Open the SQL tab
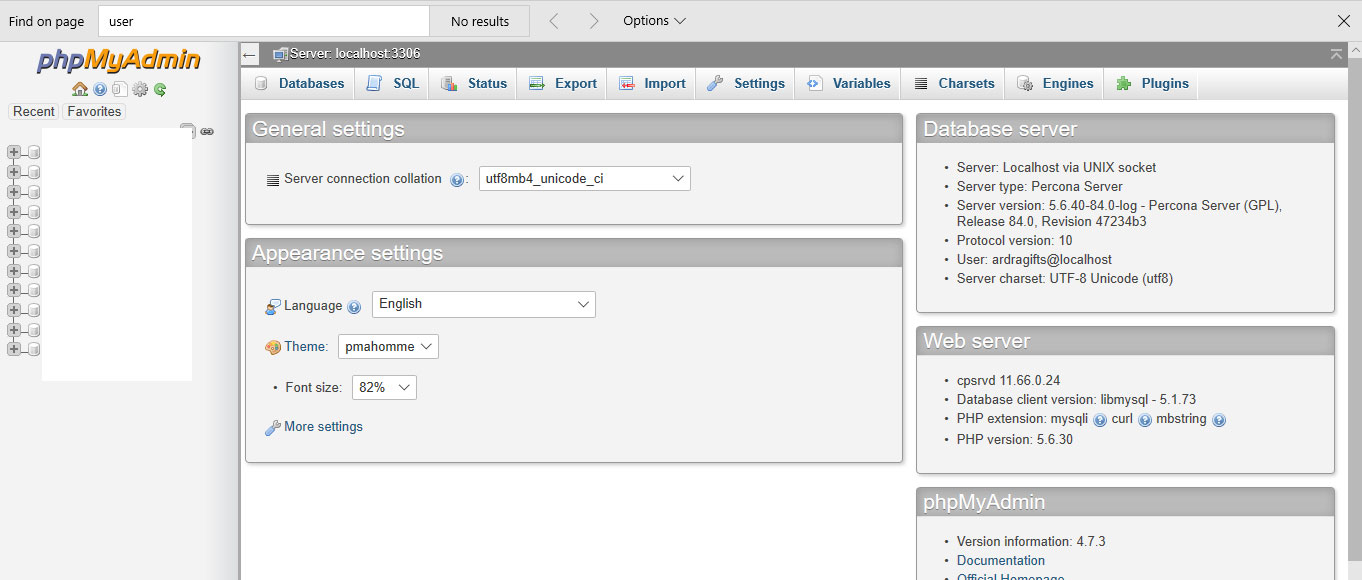Image resolution: width=1362 pixels, height=580 pixels. pos(392,84)
